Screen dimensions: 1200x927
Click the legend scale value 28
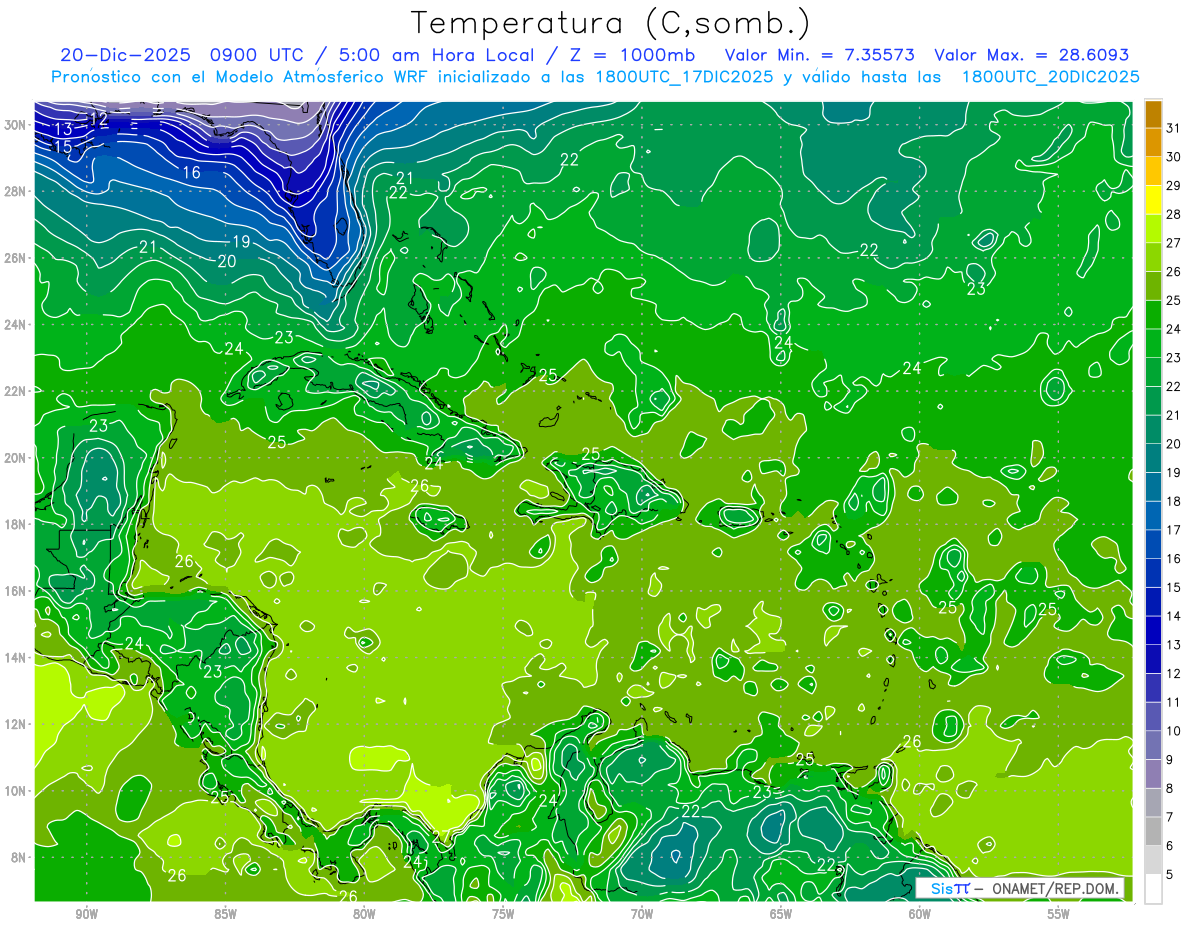(x=1174, y=214)
